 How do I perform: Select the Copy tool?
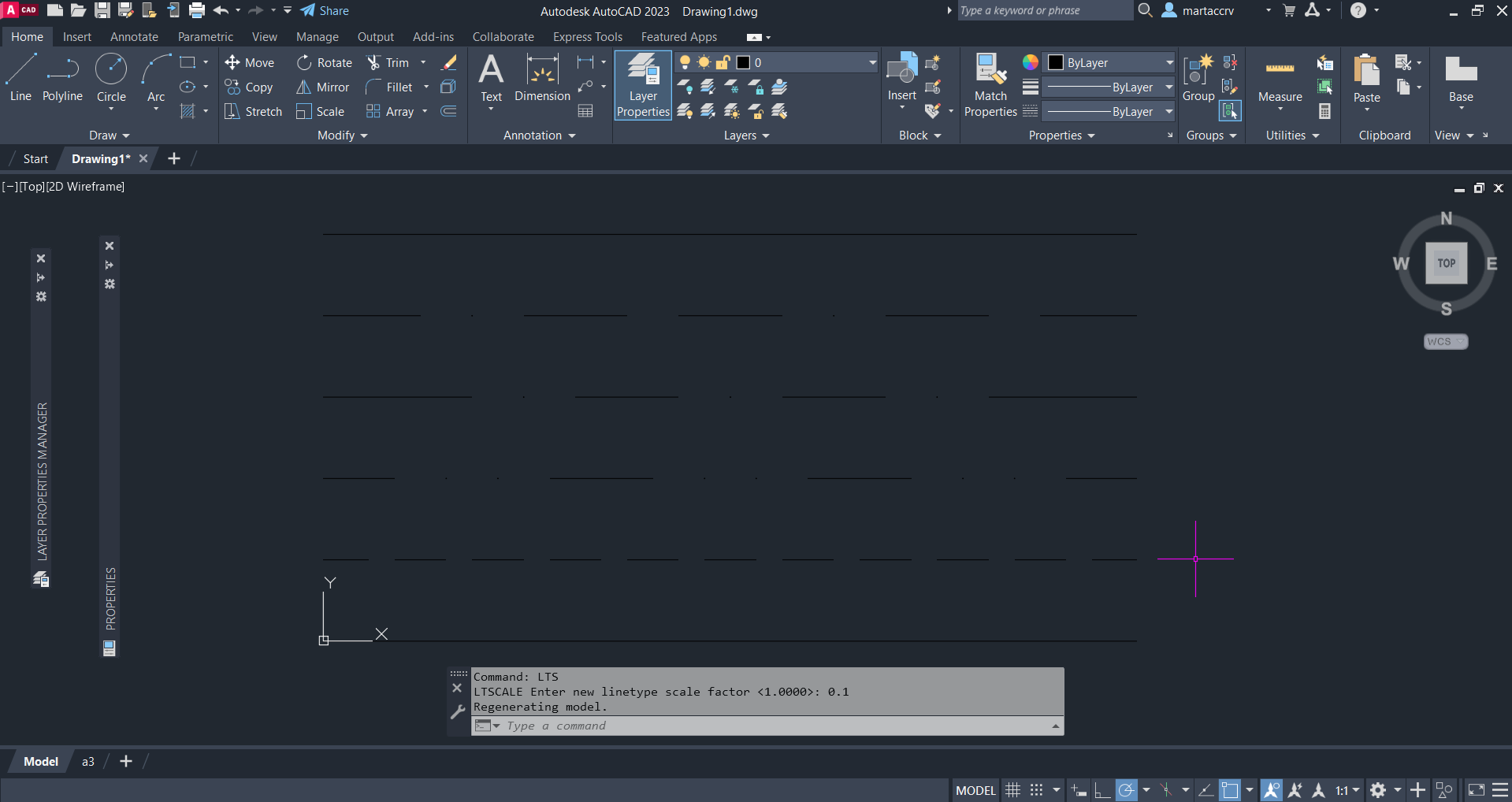click(x=249, y=87)
